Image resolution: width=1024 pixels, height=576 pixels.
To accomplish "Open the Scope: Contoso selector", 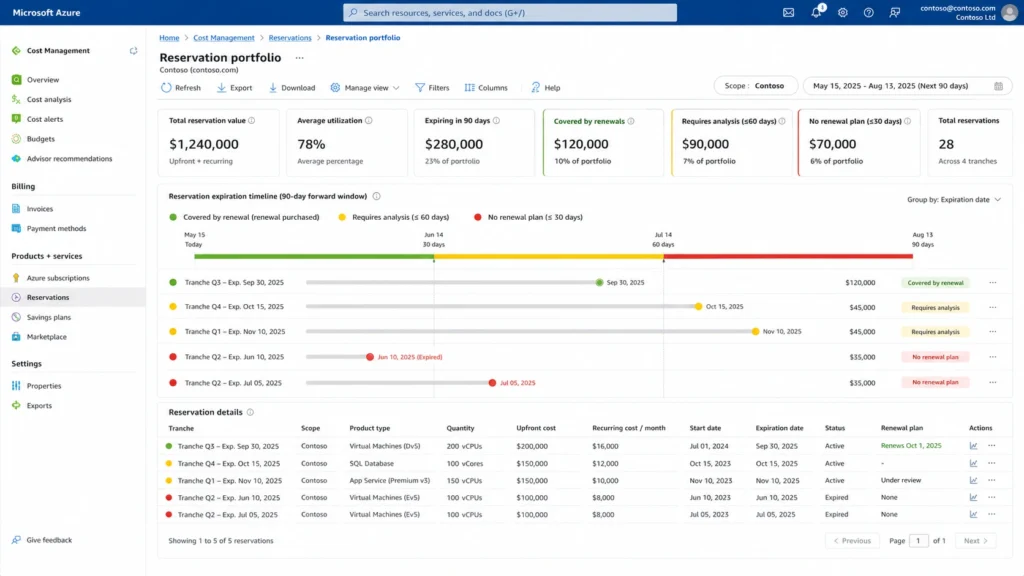I will coord(756,86).
